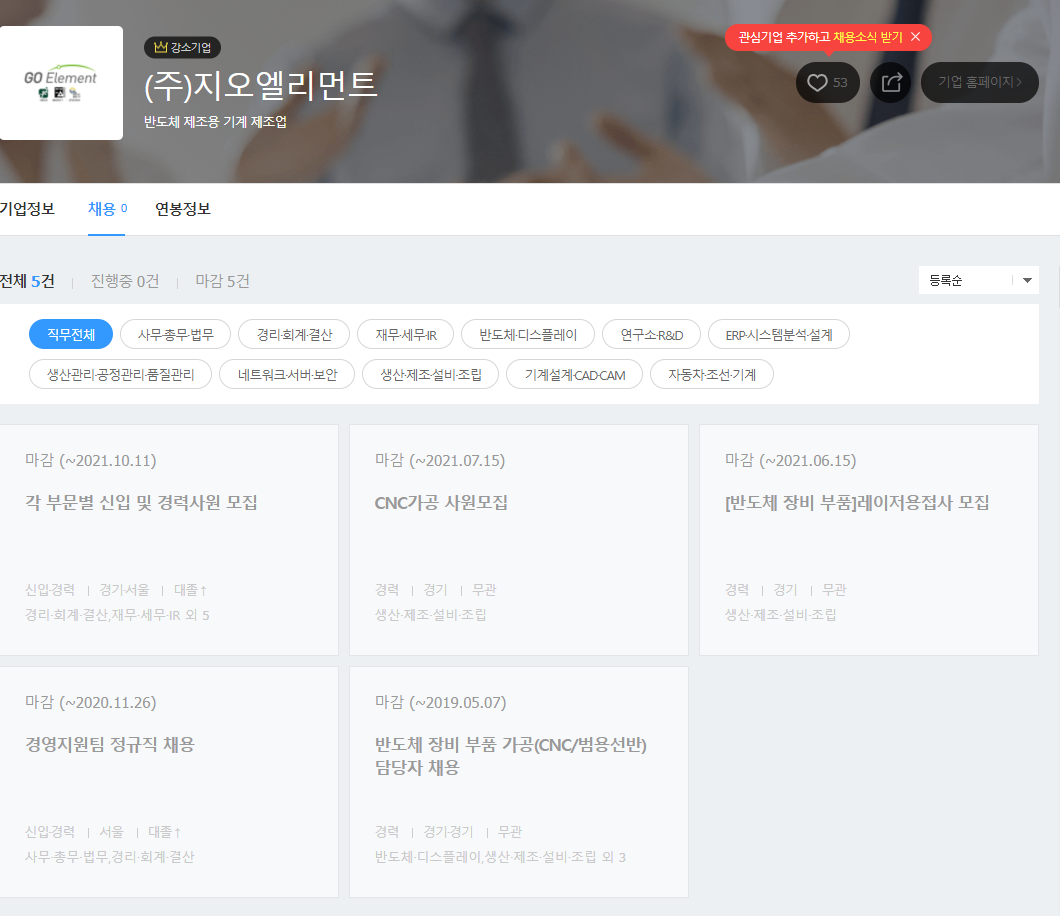Filter by 마감 5건

[222, 281]
